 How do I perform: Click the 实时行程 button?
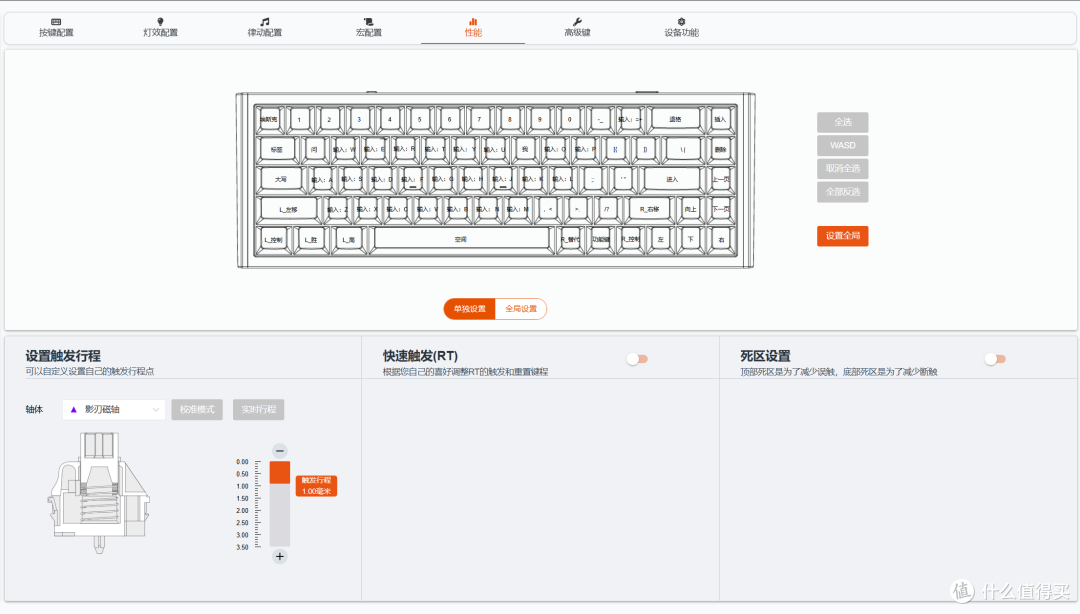(258, 409)
